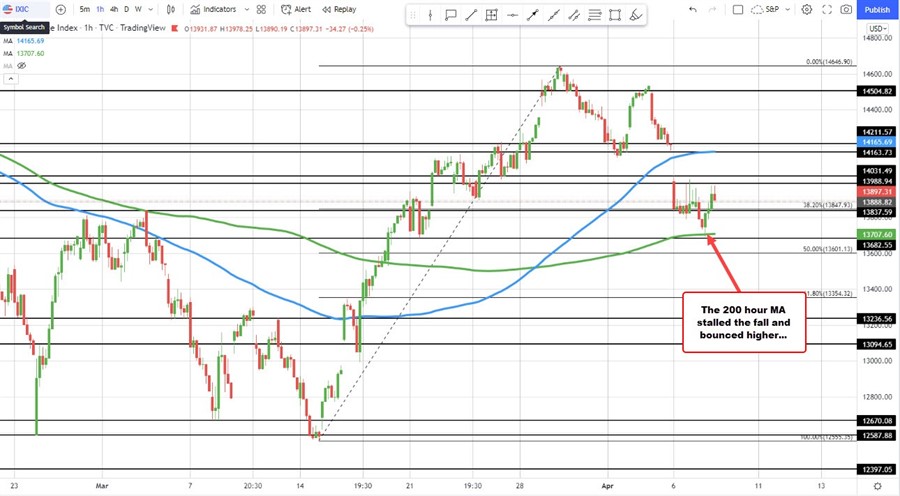This screenshot has width=900, height=496.
Task: Open the S&P saved layout cloud button
Action: click(766, 9)
